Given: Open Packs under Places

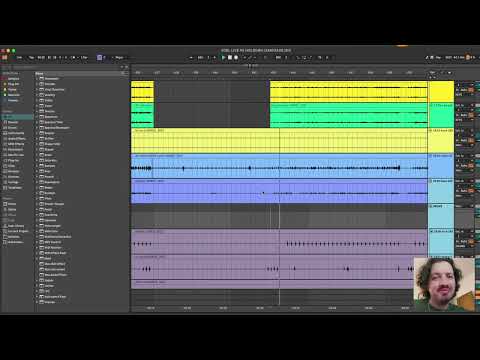Looking at the screenshot, I should 11,204.
